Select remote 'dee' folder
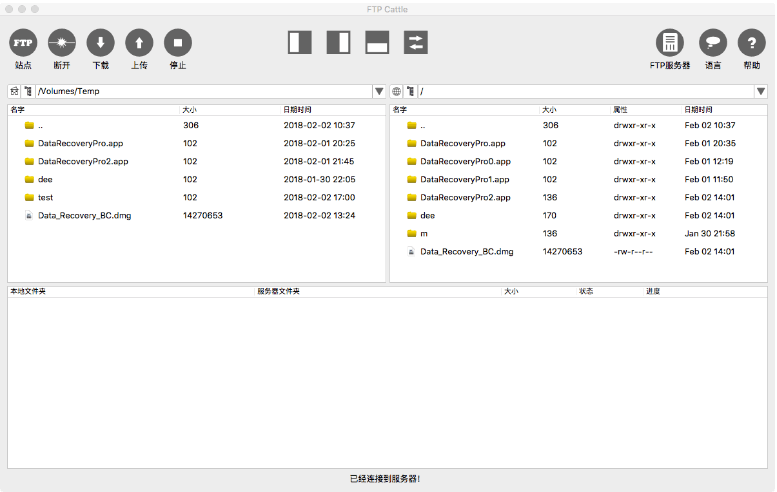Viewport: 777px width, 492px height. (x=579, y=216)
